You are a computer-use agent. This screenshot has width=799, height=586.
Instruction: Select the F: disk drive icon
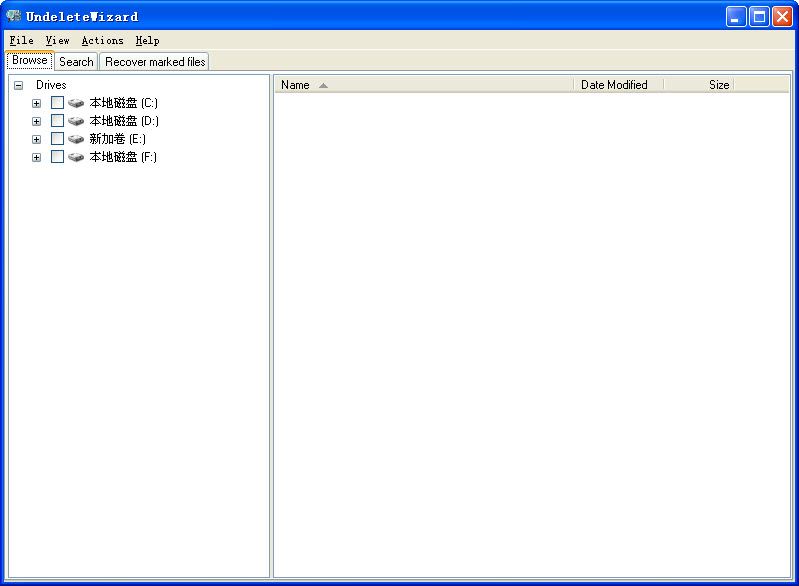[76, 157]
